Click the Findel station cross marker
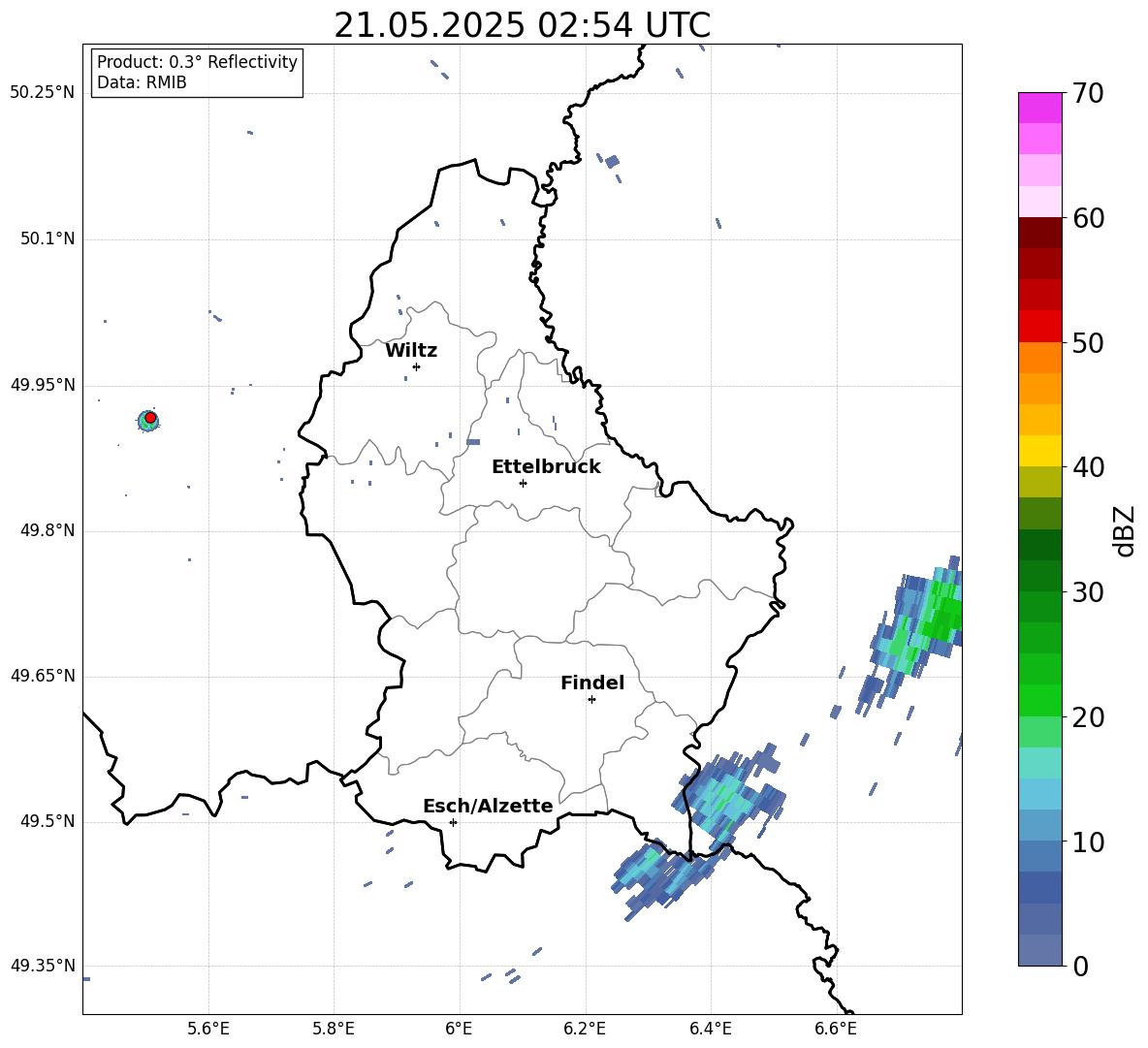Image resolution: width=1148 pixels, height=1048 pixels. [591, 700]
